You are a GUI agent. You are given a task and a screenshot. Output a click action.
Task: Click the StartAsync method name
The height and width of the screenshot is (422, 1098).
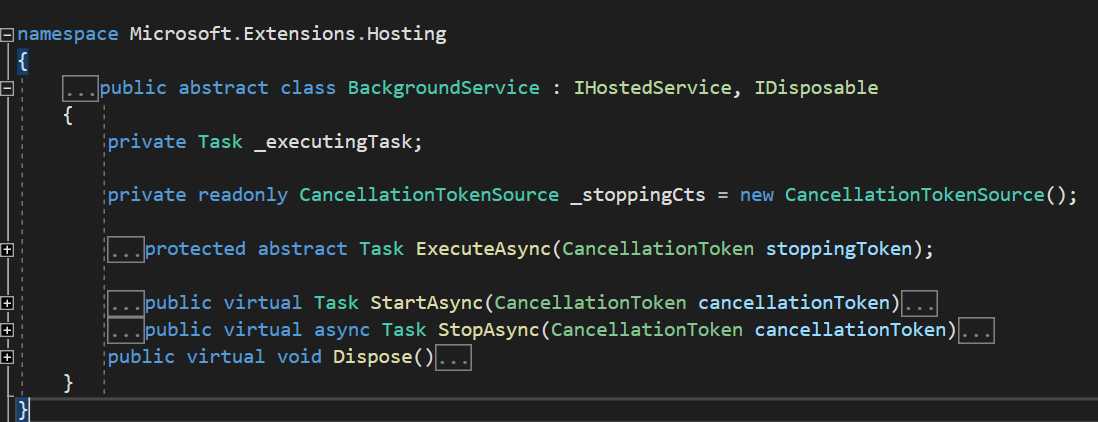click(426, 302)
